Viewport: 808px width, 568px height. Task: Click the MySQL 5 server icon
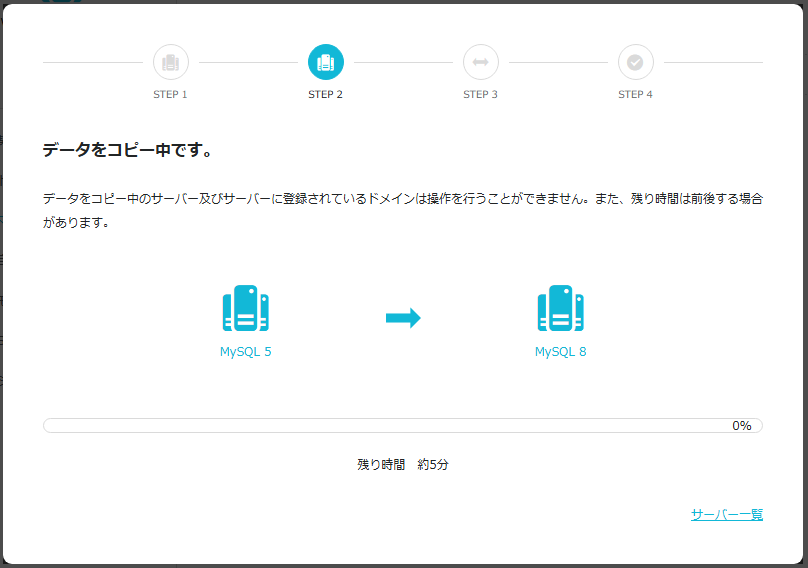tap(246, 308)
